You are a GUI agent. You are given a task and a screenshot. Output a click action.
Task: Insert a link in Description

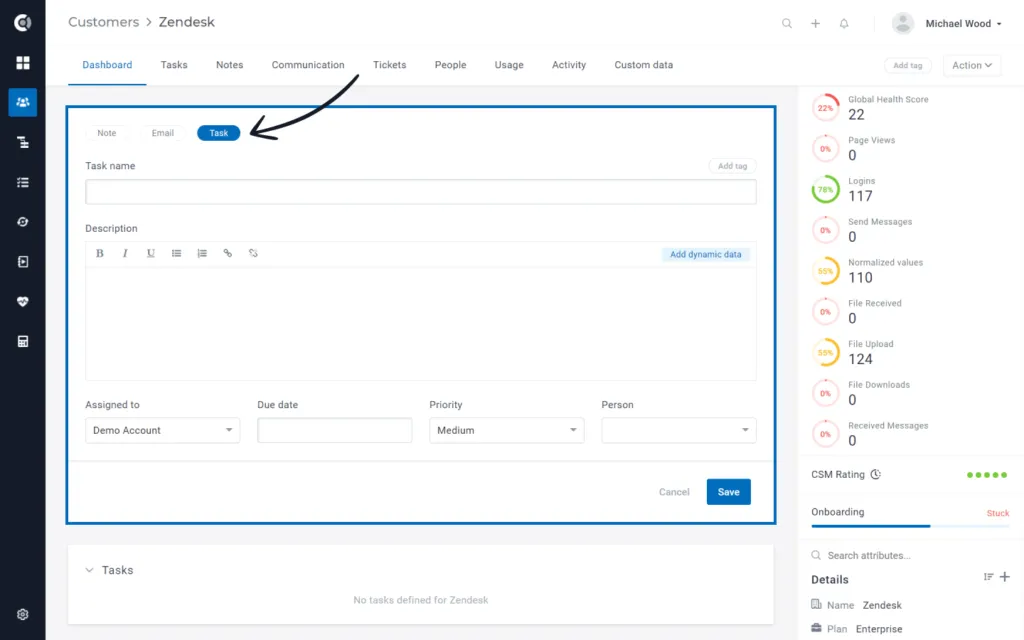tap(227, 253)
